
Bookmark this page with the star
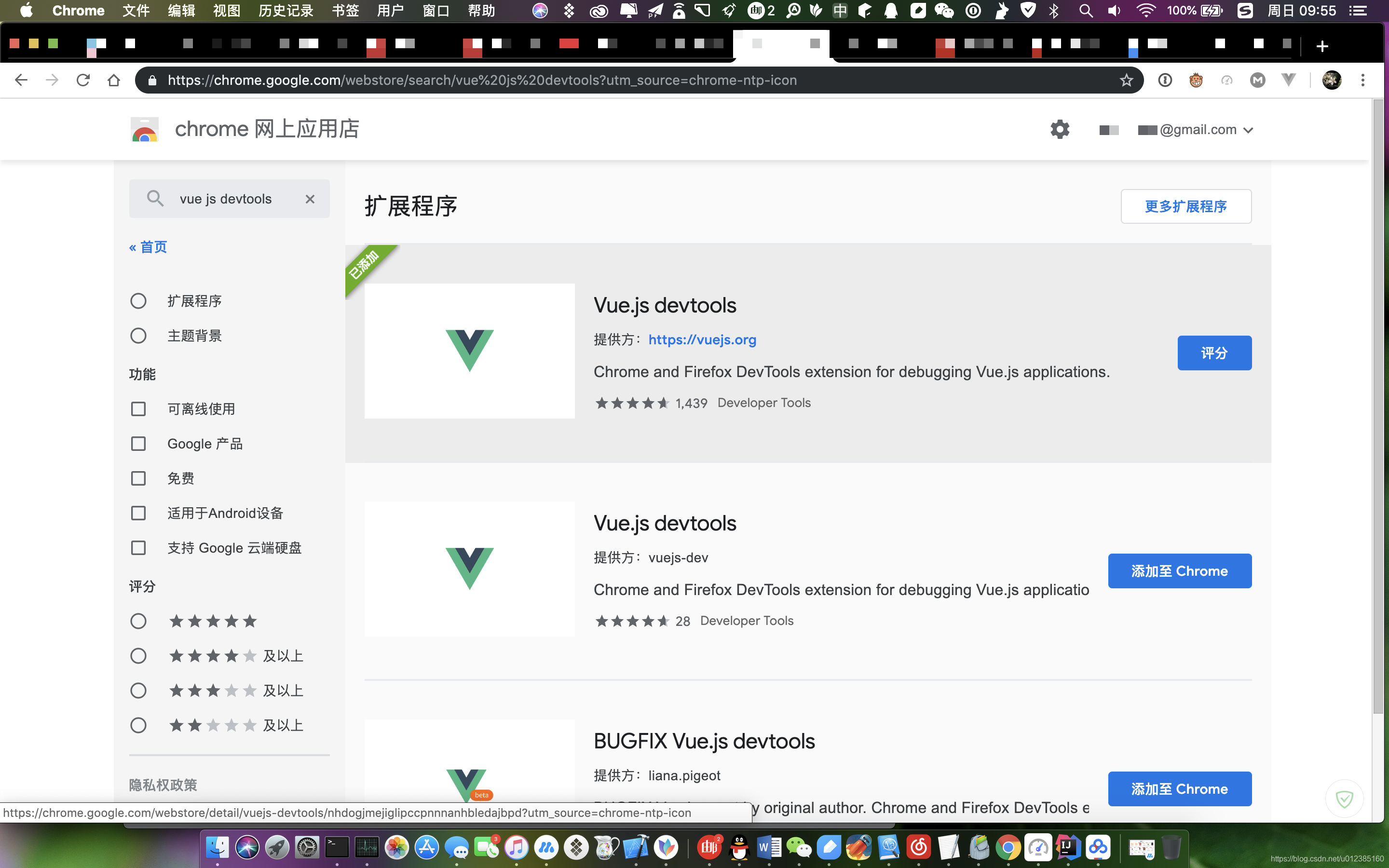click(1126, 81)
